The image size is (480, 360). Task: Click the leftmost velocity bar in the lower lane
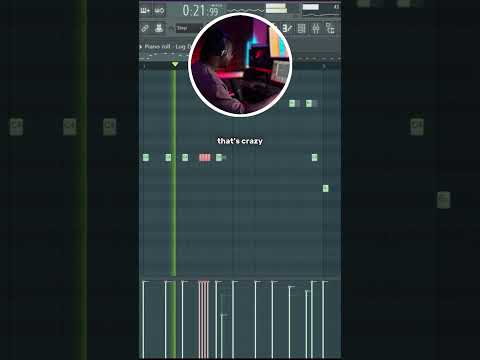click(x=144, y=319)
